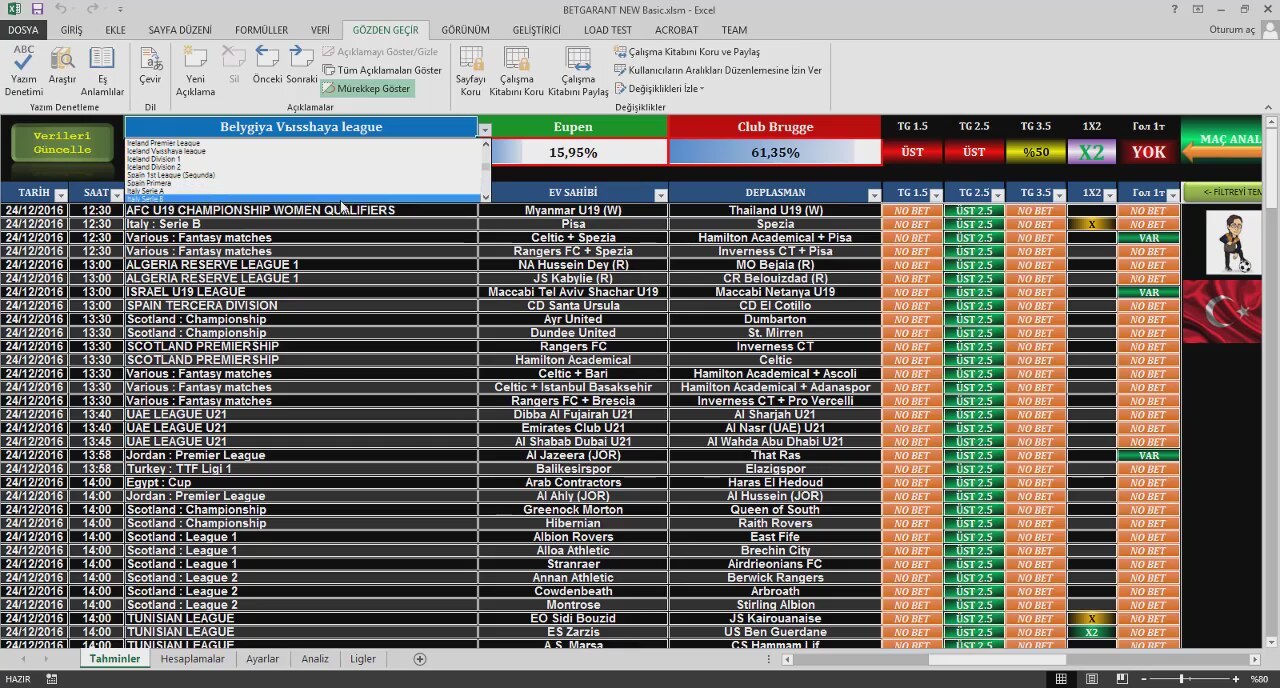Open the Analiz sheet tab
The width and height of the screenshot is (1280, 688).
[315, 659]
